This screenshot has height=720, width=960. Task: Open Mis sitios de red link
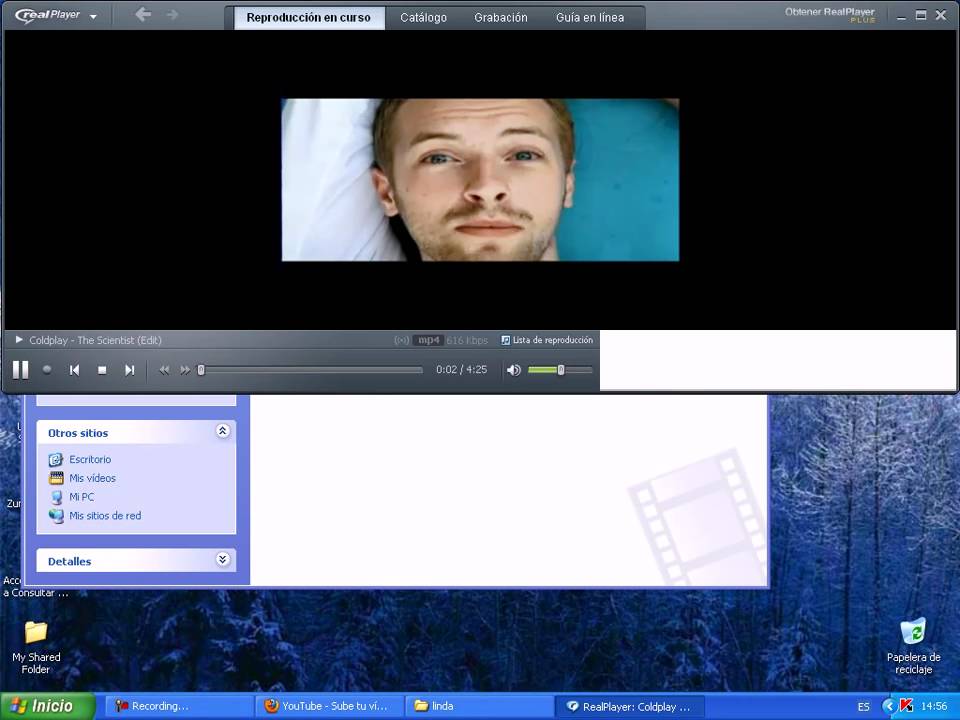(105, 516)
